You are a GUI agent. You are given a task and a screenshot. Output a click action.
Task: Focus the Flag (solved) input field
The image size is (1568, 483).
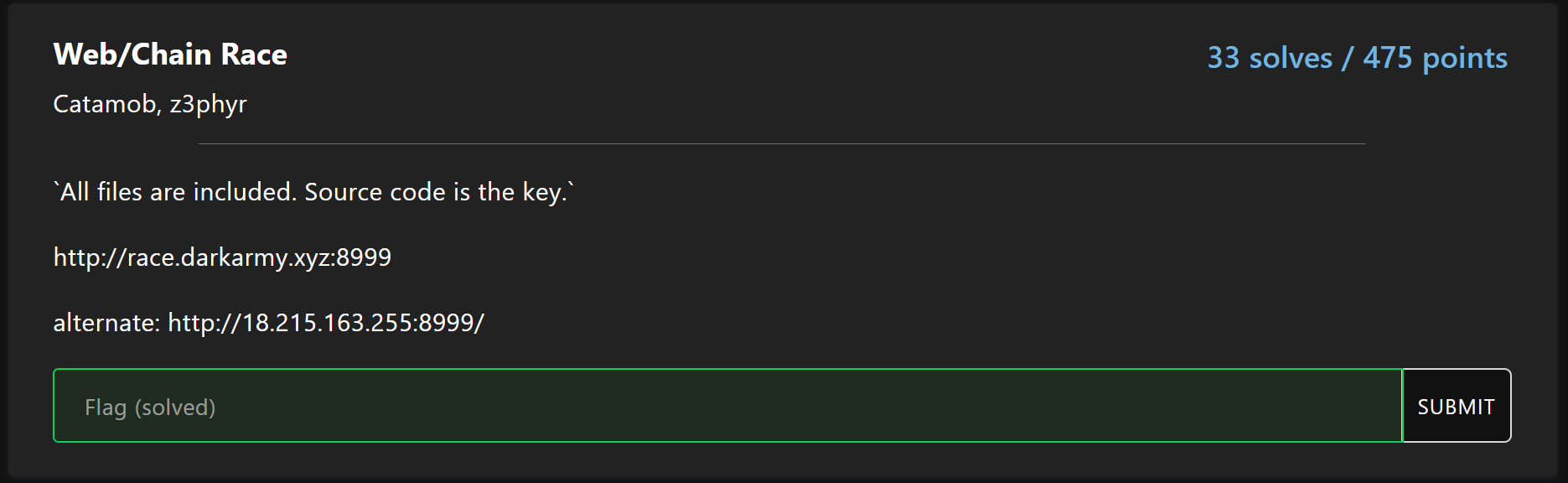point(727,406)
